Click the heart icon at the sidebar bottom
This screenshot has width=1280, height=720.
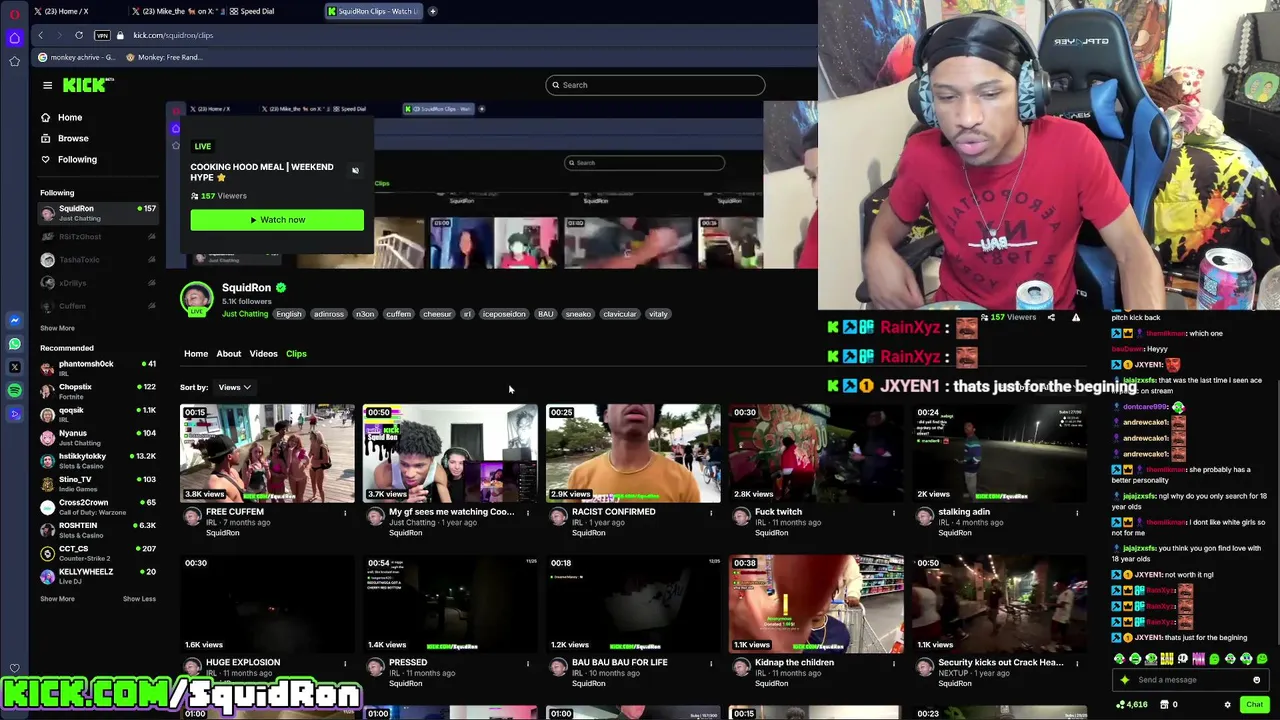(14, 668)
